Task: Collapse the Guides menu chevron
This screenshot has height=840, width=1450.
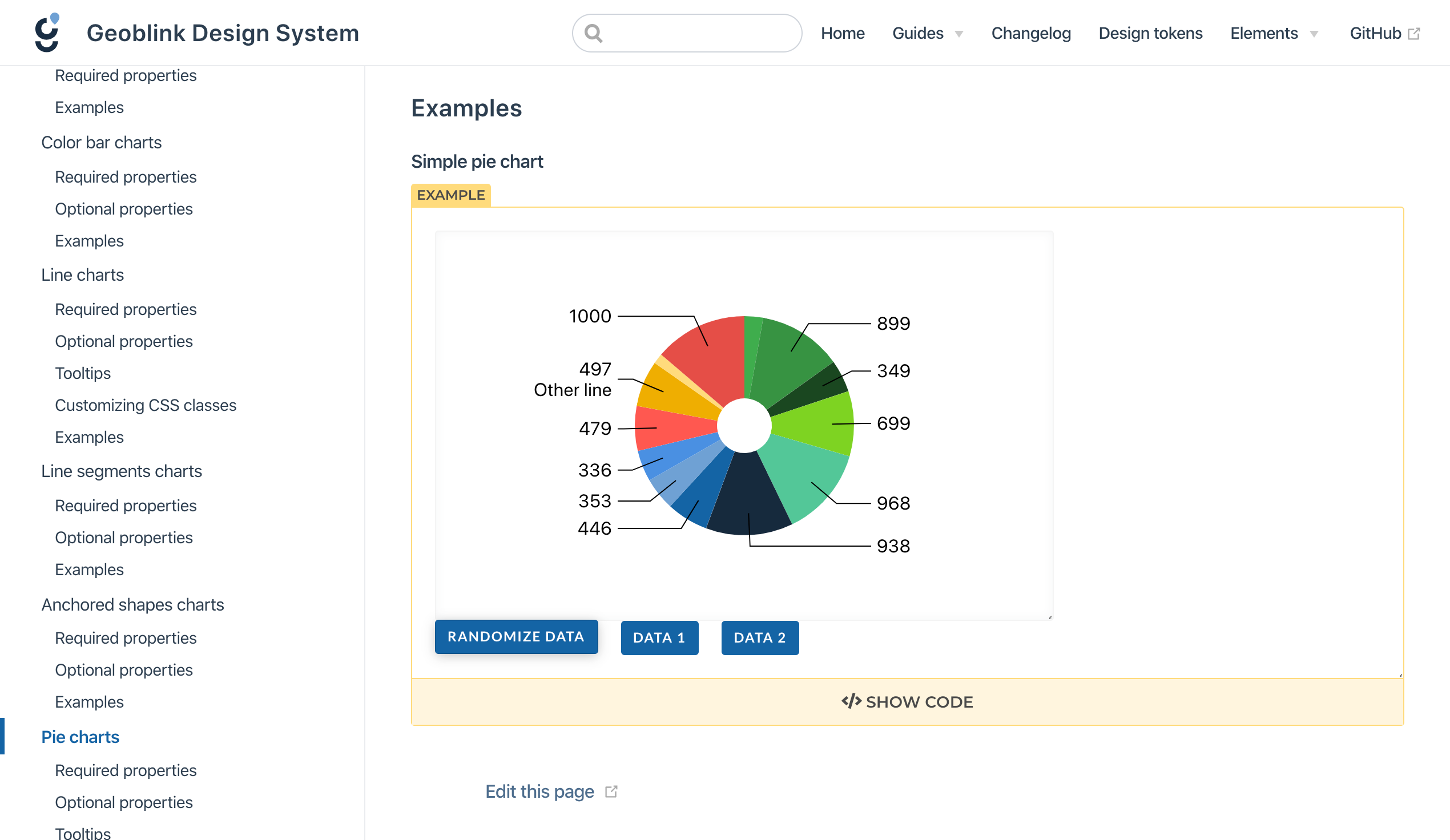Action: [x=958, y=34]
